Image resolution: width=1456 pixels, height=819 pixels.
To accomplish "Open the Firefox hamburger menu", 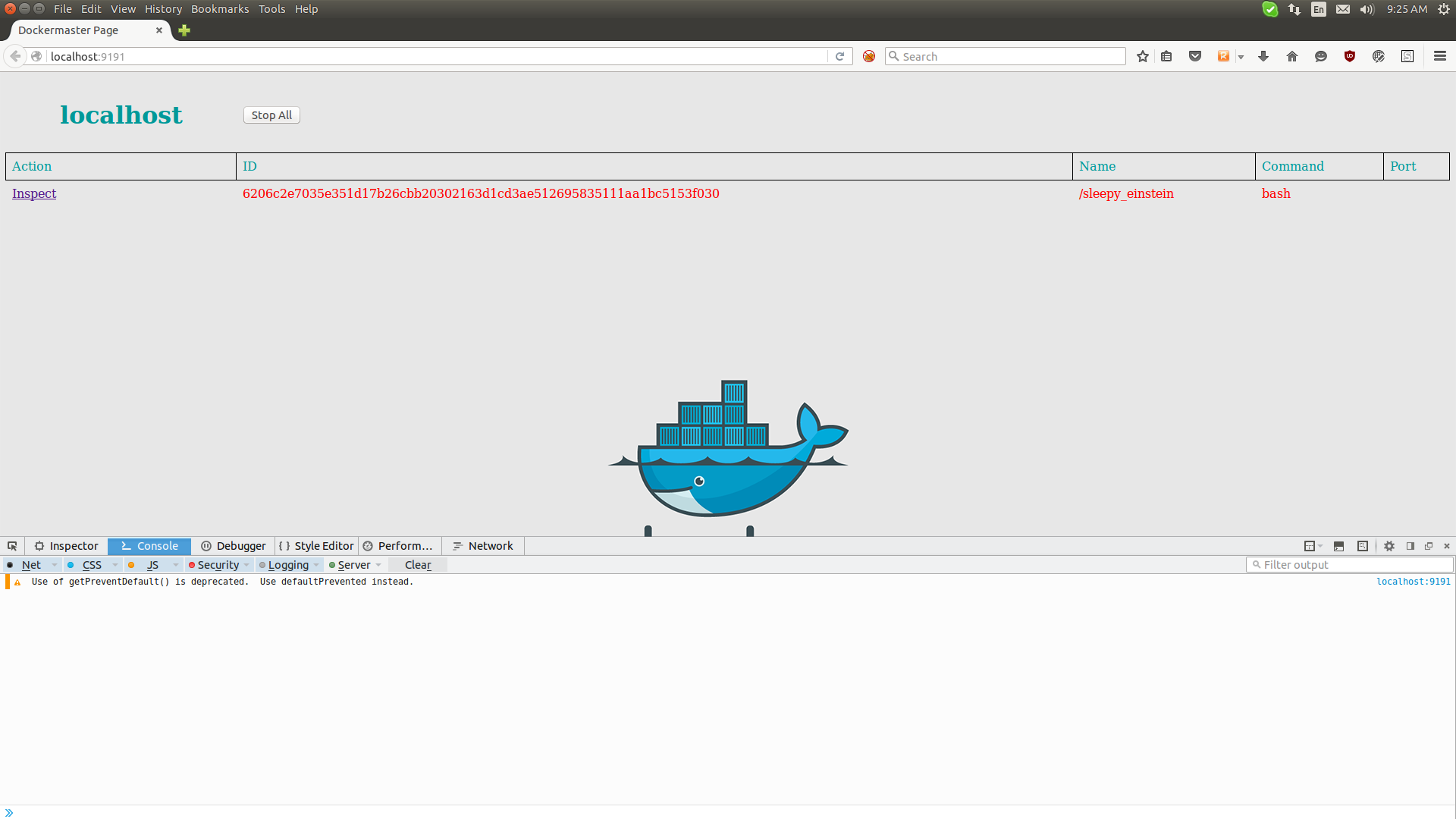I will 1440,56.
